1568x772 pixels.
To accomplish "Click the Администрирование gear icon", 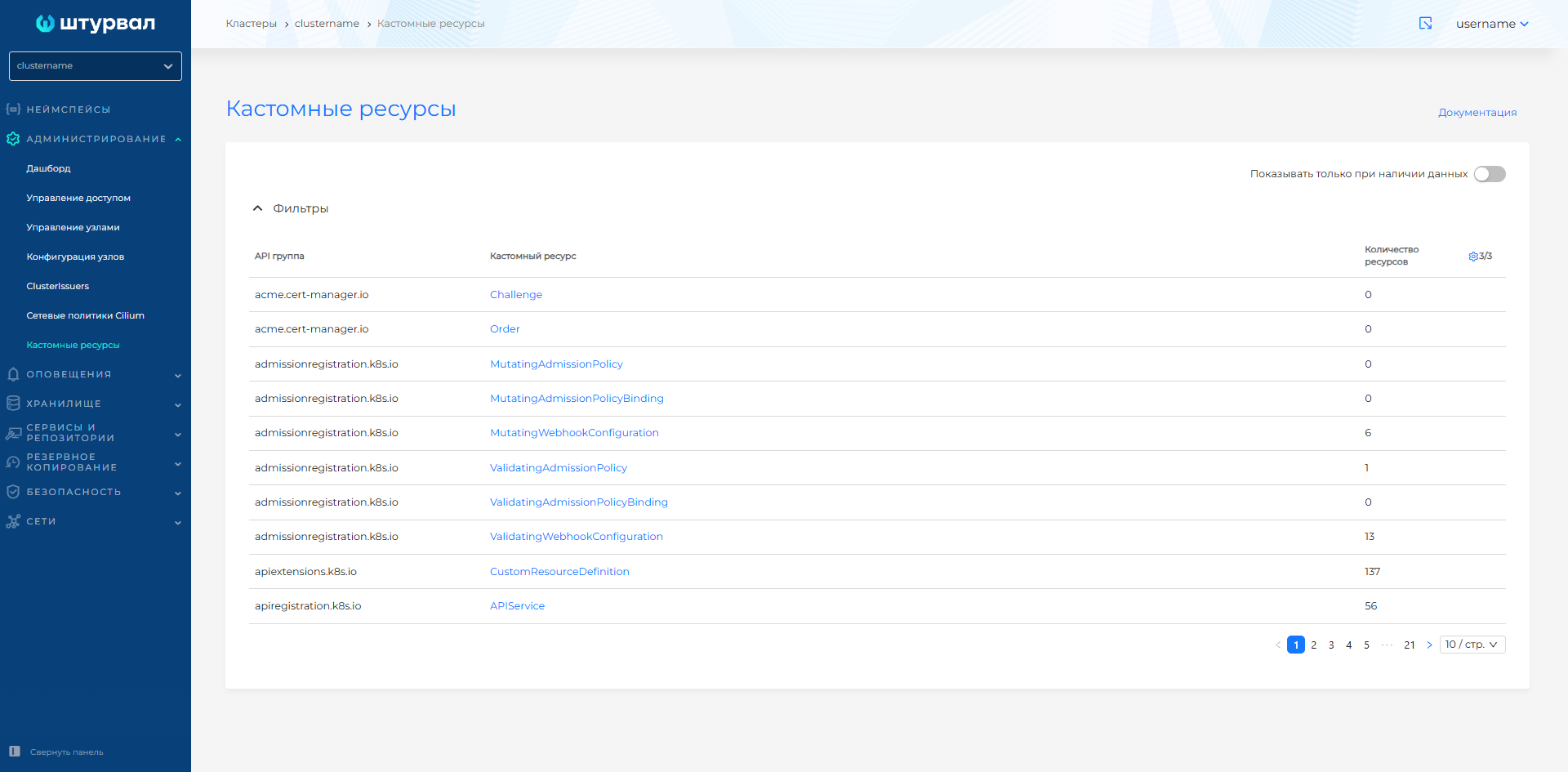I will (x=13, y=139).
